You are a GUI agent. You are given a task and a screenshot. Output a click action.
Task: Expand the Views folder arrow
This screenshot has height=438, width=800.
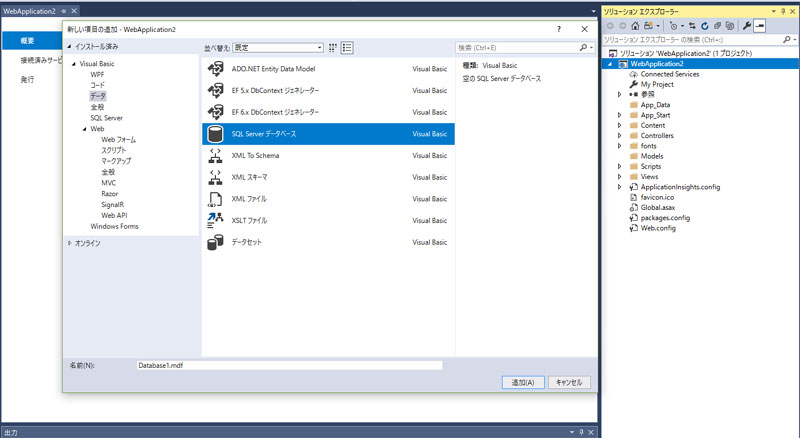point(619,177)
